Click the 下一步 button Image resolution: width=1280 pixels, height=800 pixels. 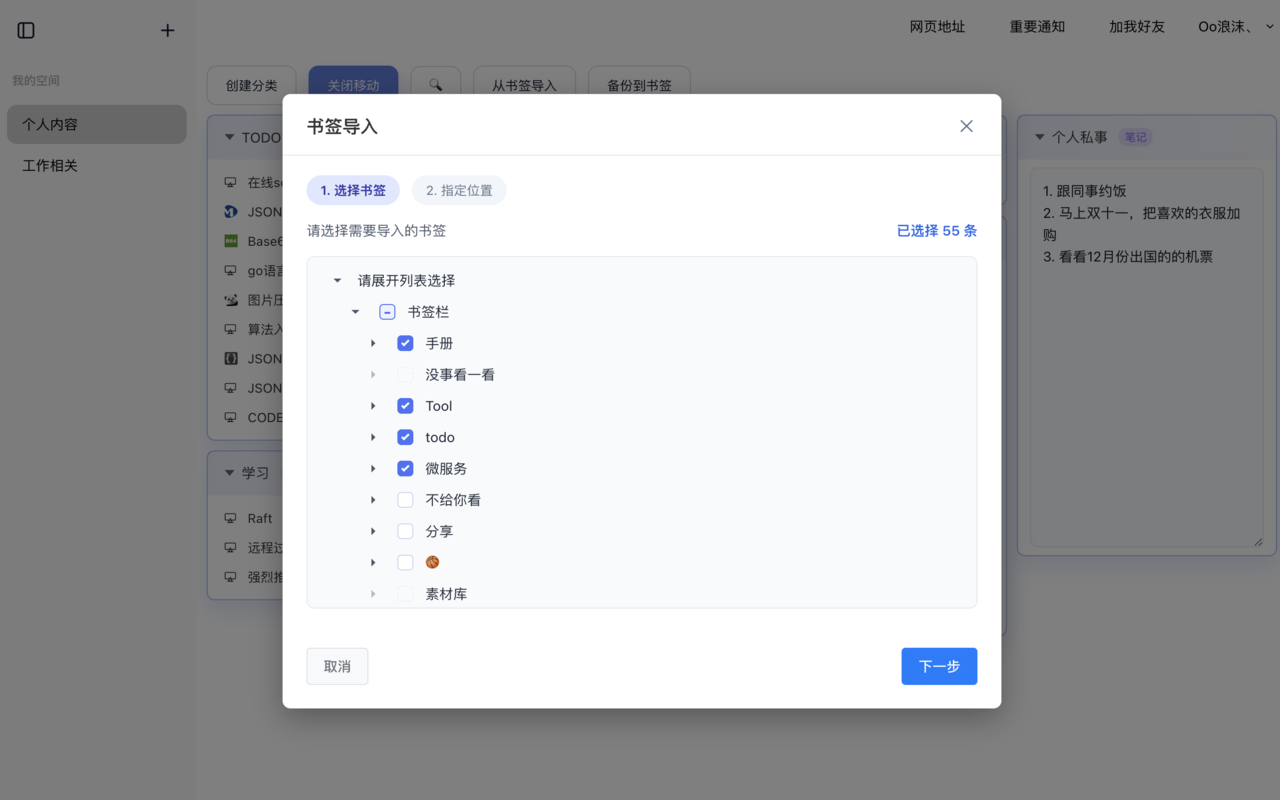pos(939,666)
